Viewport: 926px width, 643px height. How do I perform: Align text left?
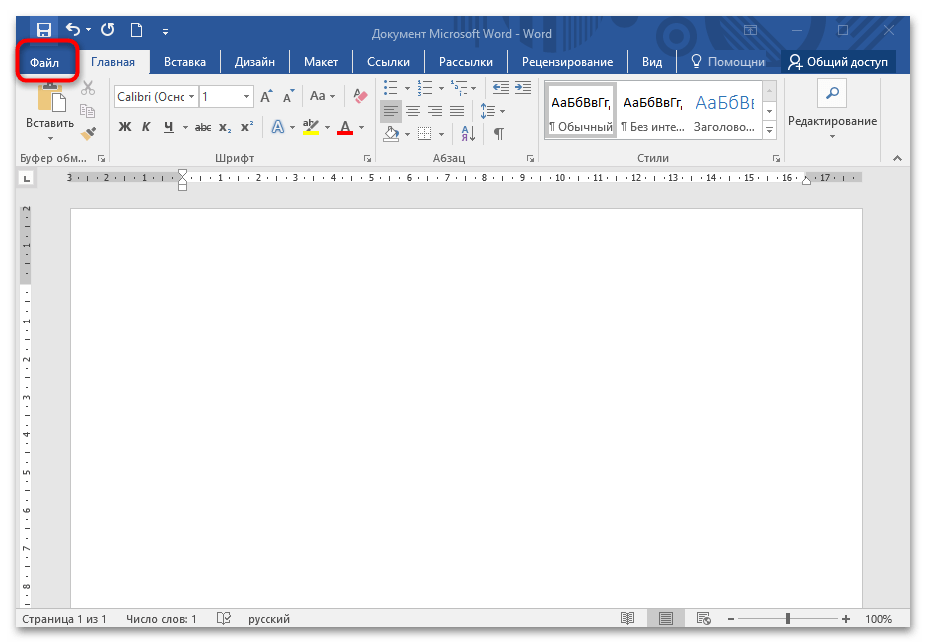pos(390,111)
